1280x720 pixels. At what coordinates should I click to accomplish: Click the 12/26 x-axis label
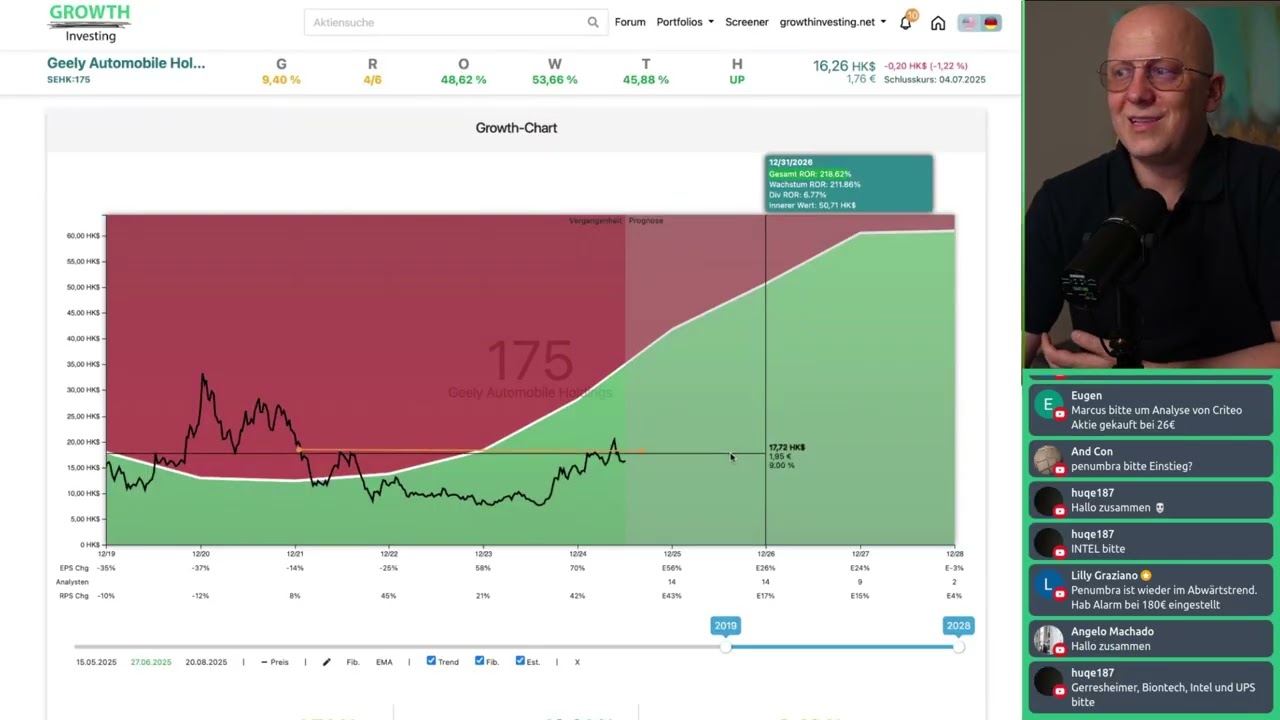[x=766, y=553]
